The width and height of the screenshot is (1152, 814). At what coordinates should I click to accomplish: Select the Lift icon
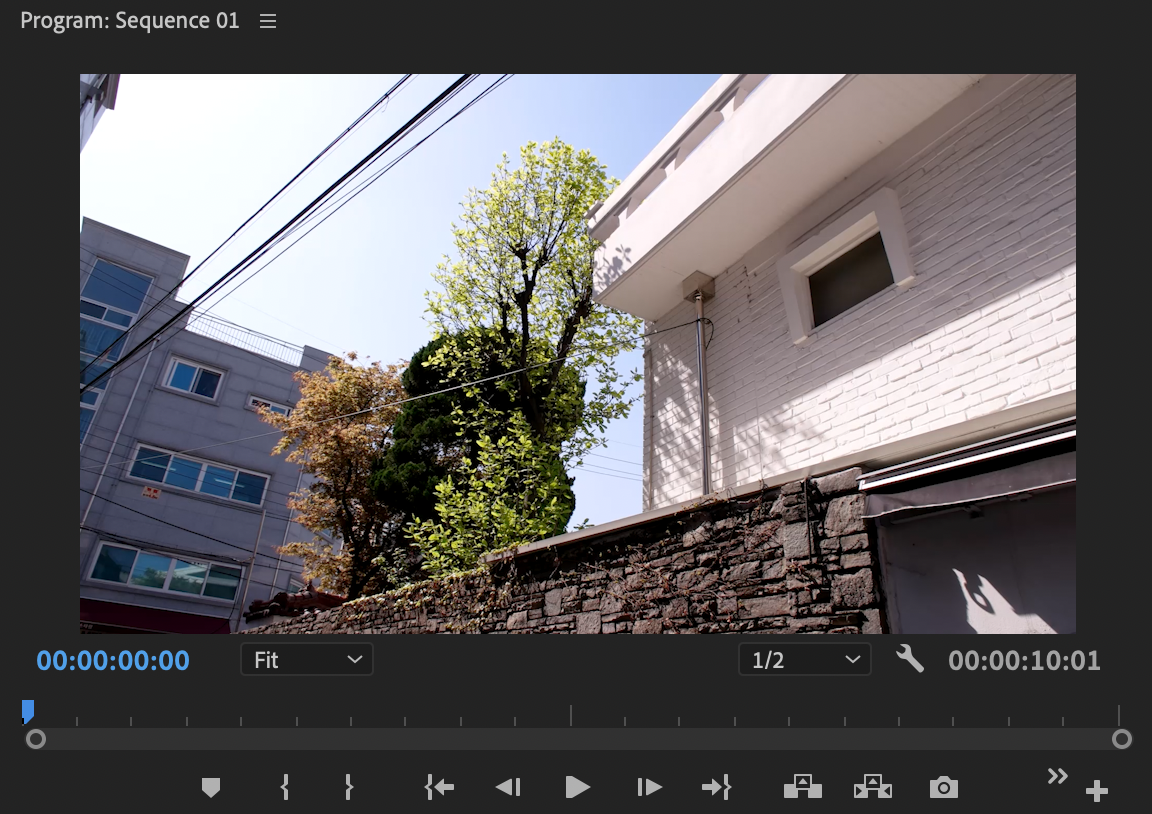click(803, 787)
